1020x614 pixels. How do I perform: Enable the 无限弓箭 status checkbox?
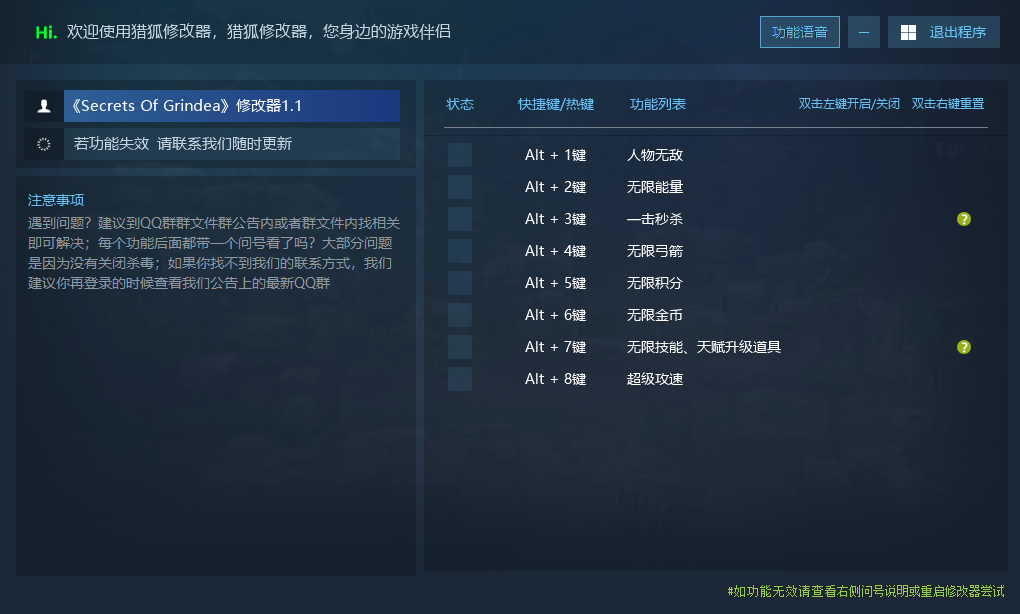460,251
